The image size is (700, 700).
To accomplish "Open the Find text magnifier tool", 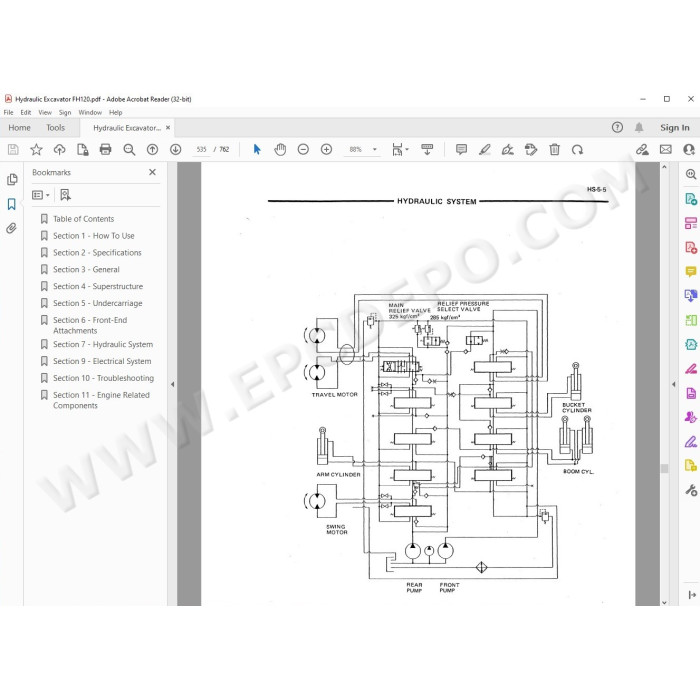I will click(x=129, y=150).
